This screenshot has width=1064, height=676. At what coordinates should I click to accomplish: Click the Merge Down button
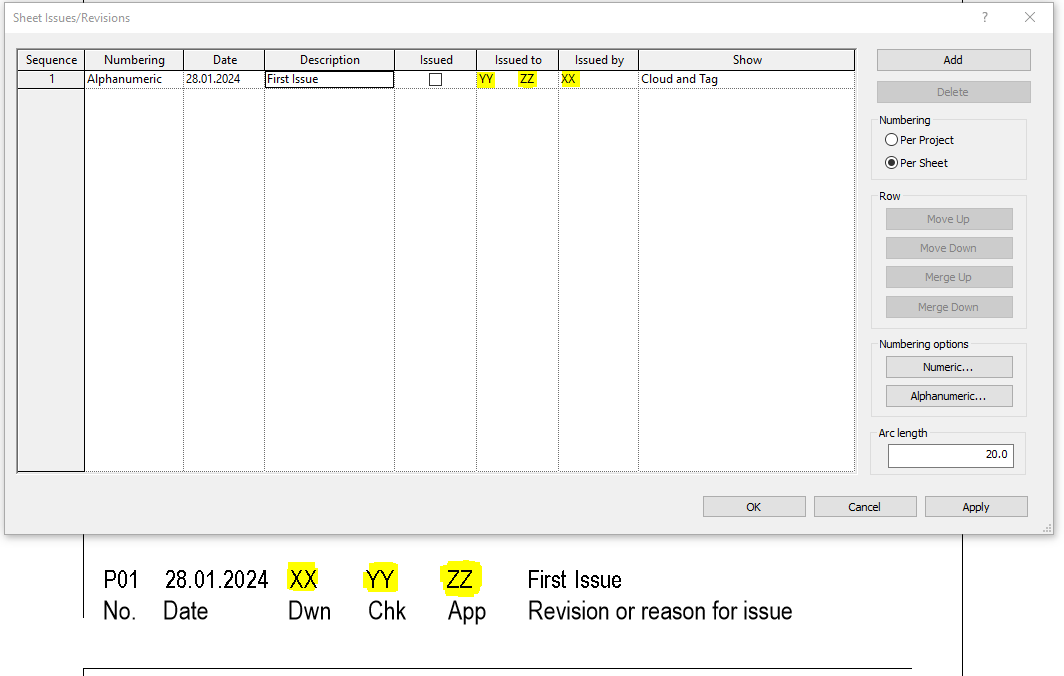948,306
